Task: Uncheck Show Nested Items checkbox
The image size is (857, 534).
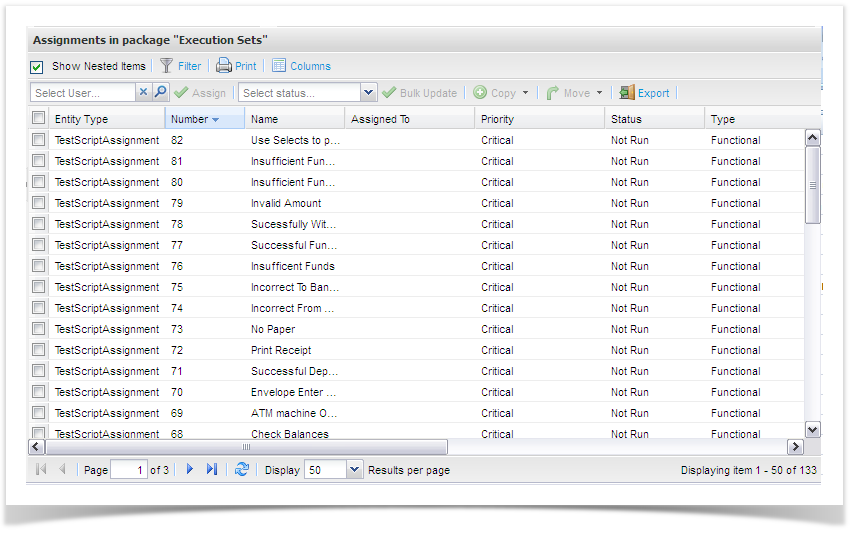Action: (37, 67)
